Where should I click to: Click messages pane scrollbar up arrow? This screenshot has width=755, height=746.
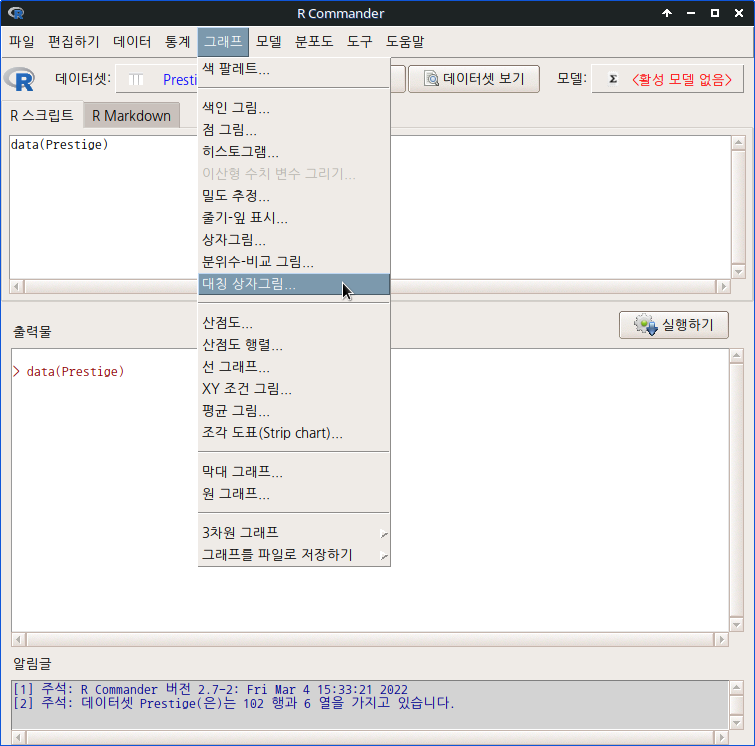click(x=736, y=688)
